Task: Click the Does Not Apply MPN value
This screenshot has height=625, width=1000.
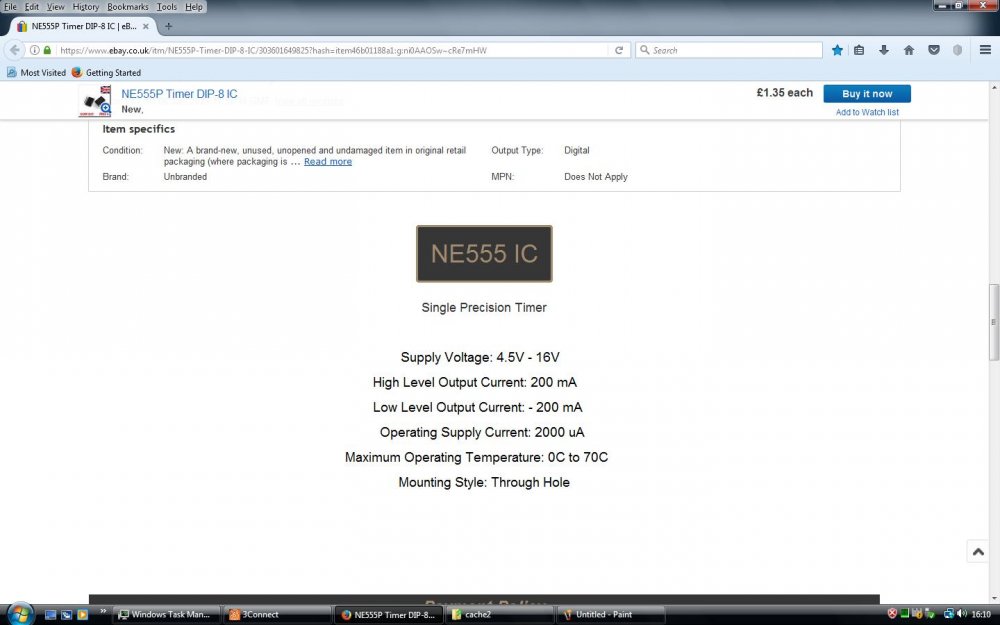Action: click(596, 177)
